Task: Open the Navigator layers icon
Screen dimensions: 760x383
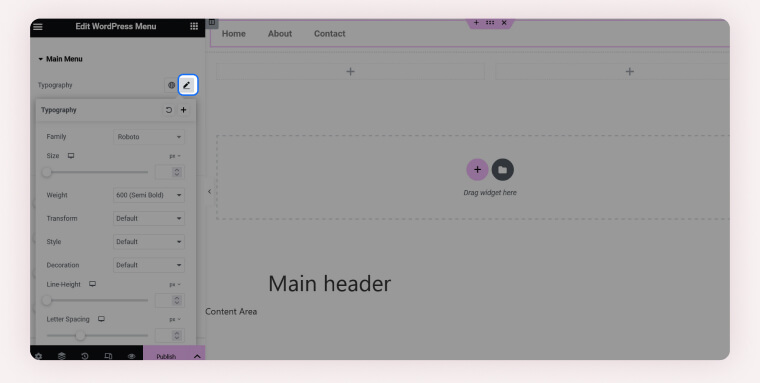Action: coord(62,356)
